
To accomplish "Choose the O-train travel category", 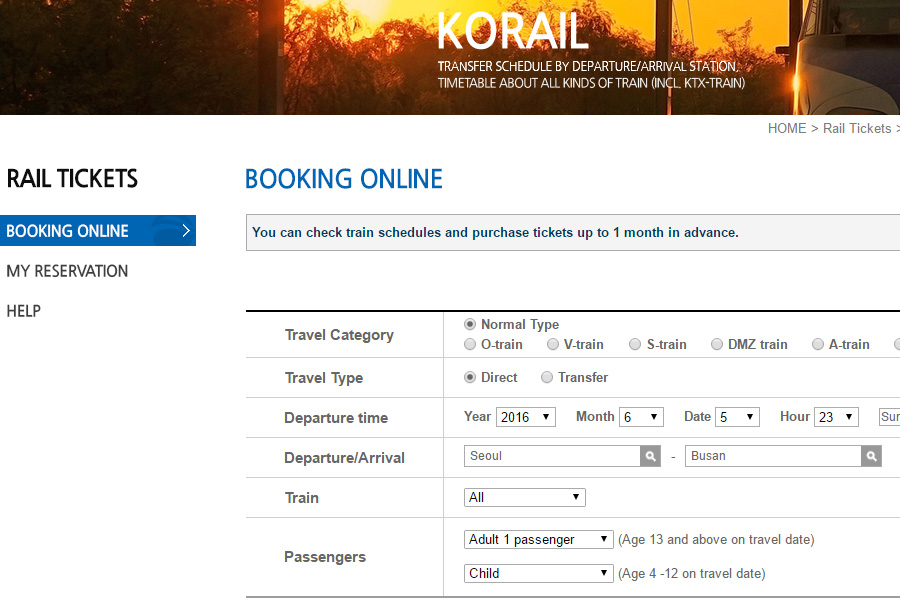I will [x=470, y=345].
